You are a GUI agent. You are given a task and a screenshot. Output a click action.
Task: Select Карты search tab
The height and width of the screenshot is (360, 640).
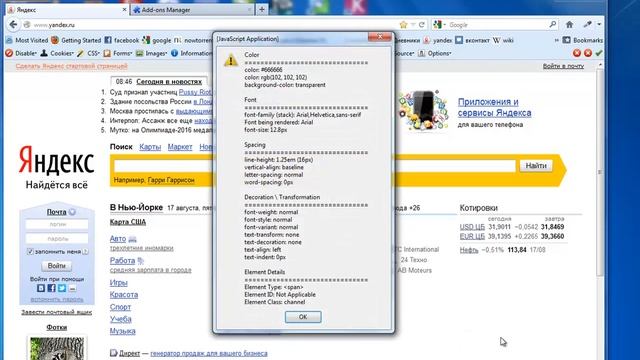pos(150,147)
